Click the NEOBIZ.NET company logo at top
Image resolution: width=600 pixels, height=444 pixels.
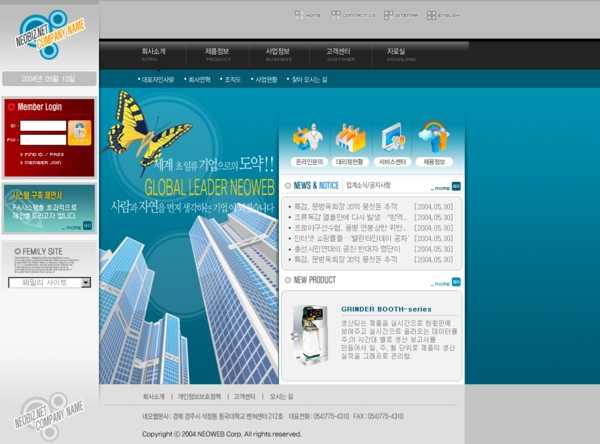coord(50,34)
